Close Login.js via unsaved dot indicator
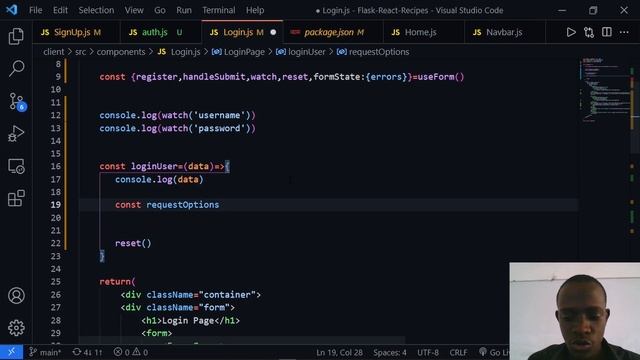This screenshot has height=360, width=640. point(273,32)
